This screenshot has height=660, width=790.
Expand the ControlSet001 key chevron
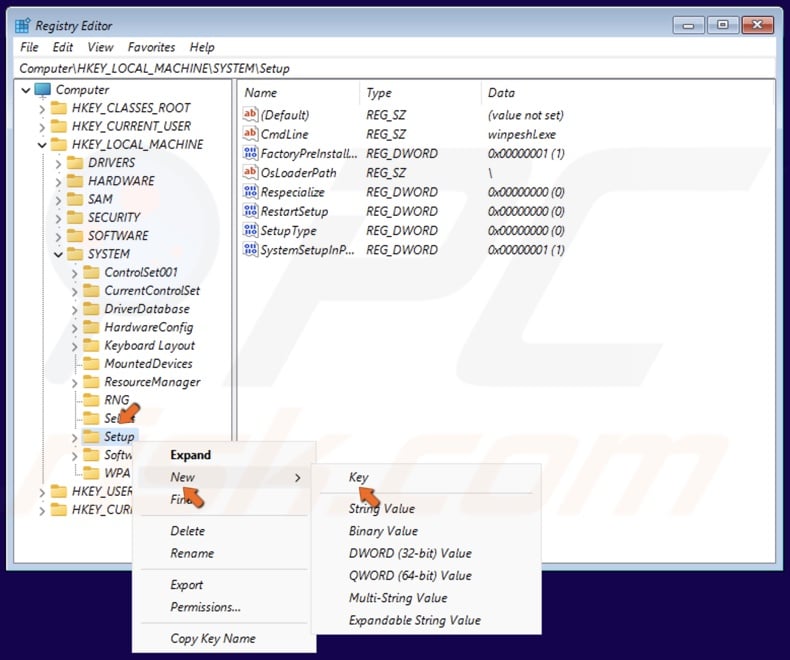coord(75,273)
